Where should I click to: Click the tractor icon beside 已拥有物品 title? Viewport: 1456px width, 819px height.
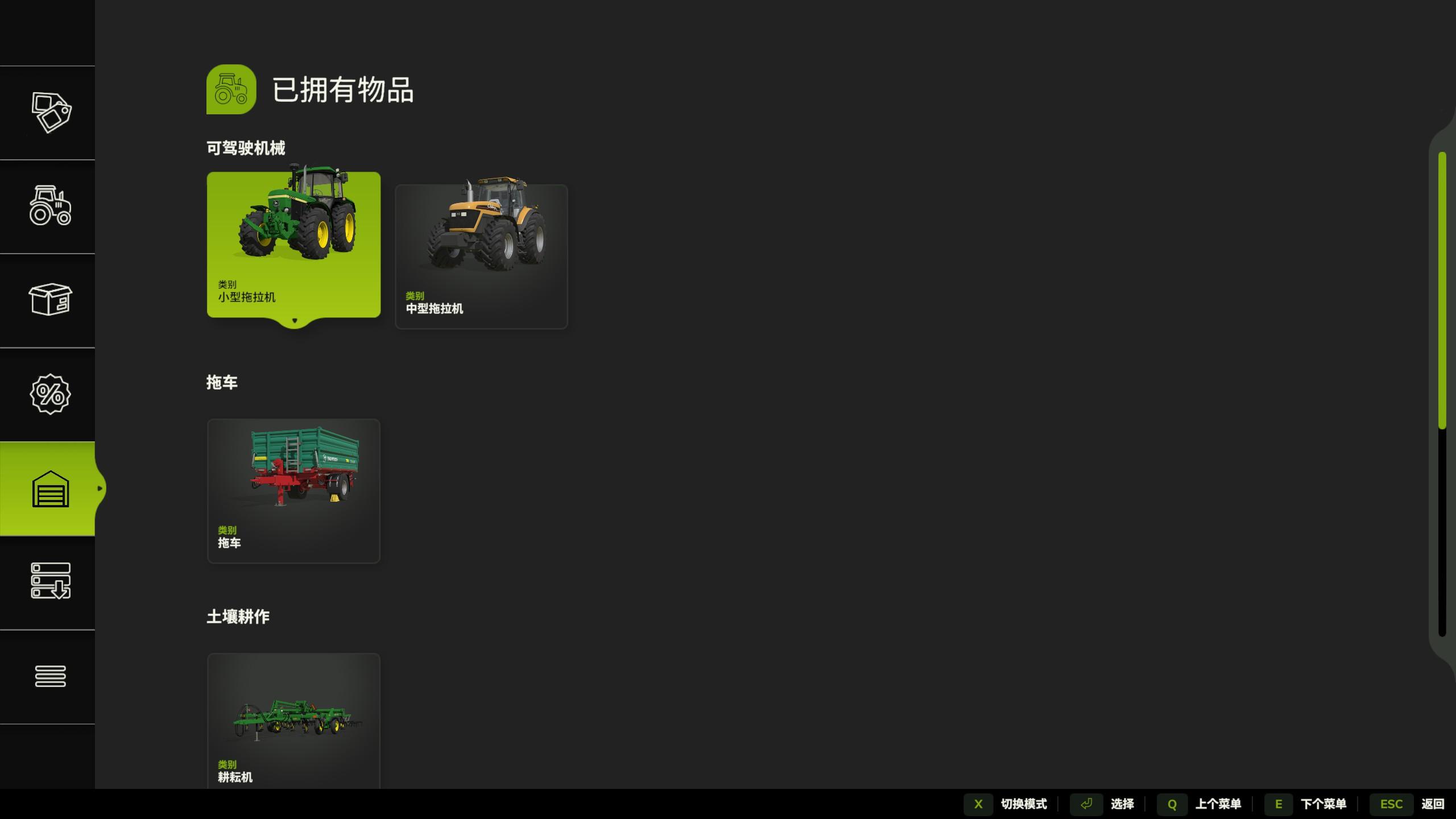coord(231,89)
